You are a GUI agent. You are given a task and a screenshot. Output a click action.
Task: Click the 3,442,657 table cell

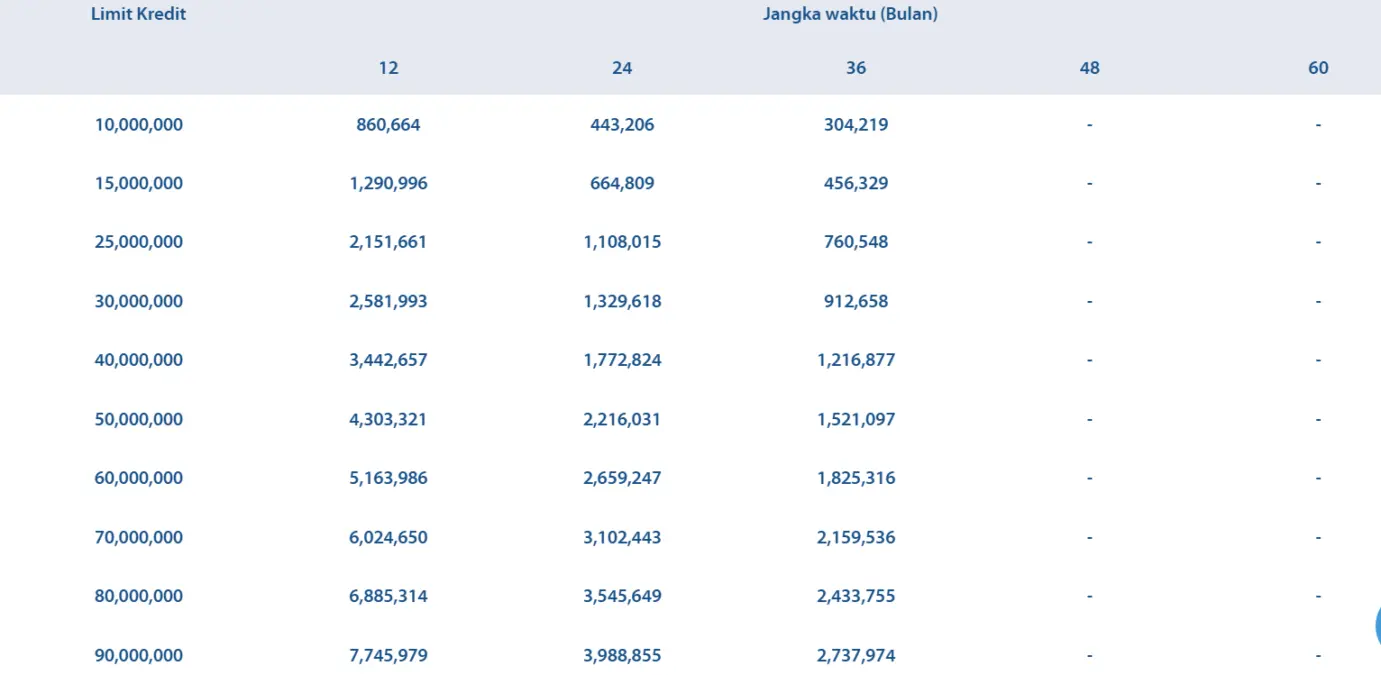pyautogui.click(x=388, y=360)
